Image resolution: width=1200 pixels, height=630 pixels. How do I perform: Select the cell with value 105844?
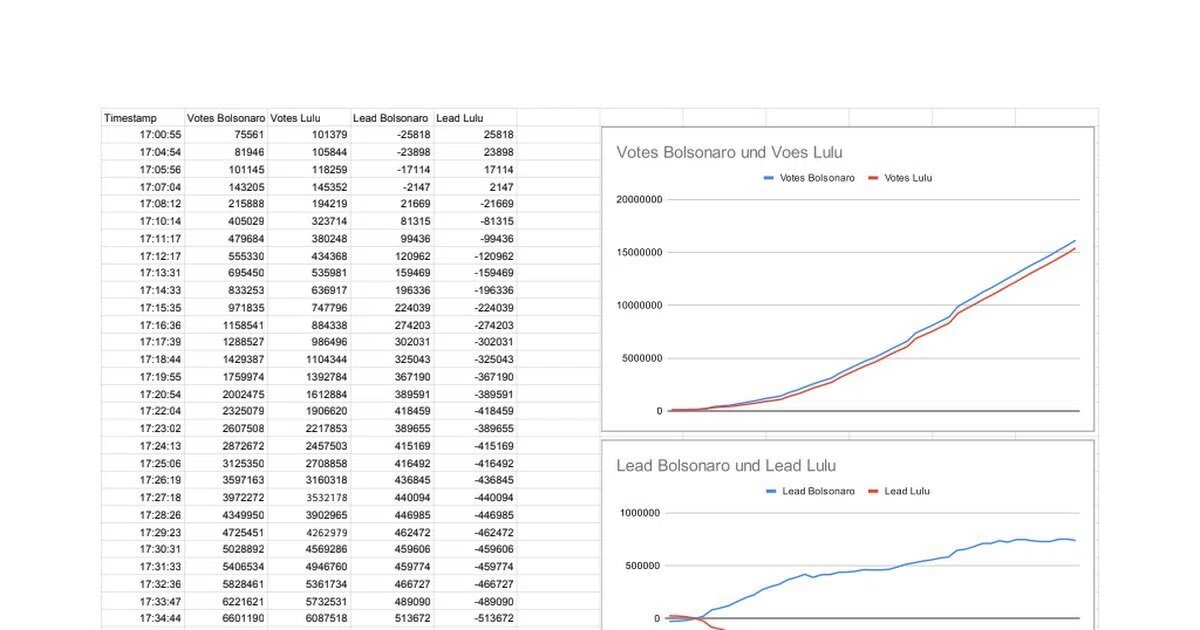click(x=309, y=152)
